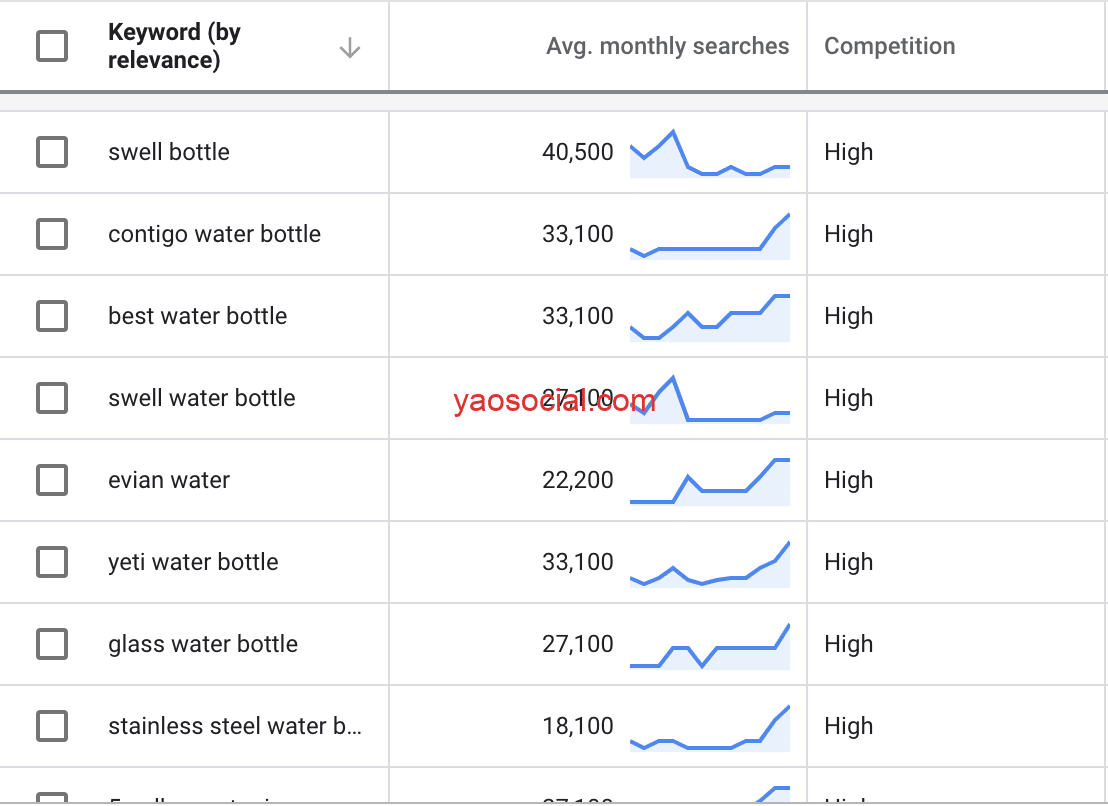Tick the best water bottle checkbox
The height and width of the screenshot is (806, 1108).
click(x=52, y=316)
